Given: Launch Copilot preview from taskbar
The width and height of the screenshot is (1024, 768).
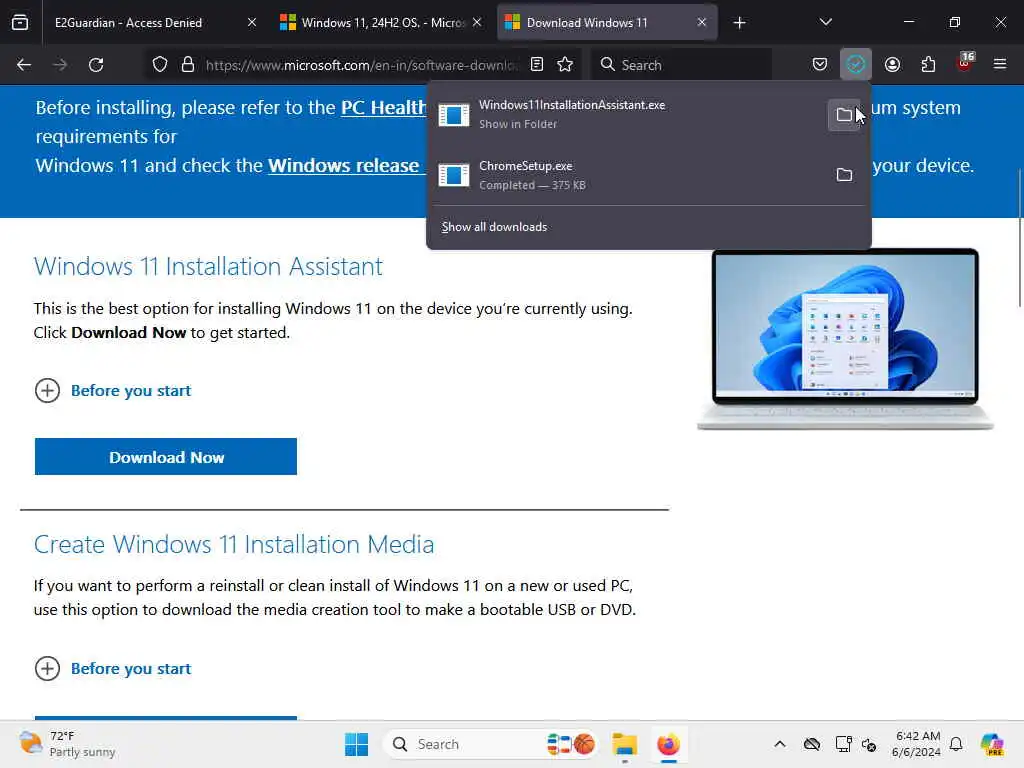Looking at the screenshot, I should (x=992, y=744).
